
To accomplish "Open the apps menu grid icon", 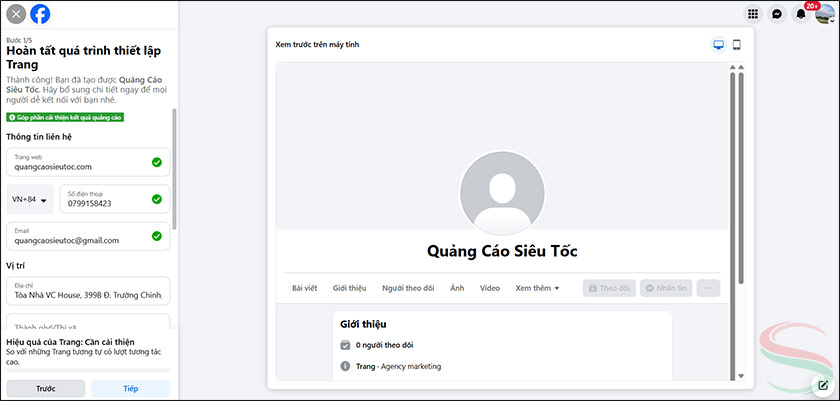I will (x=753, y=14).
